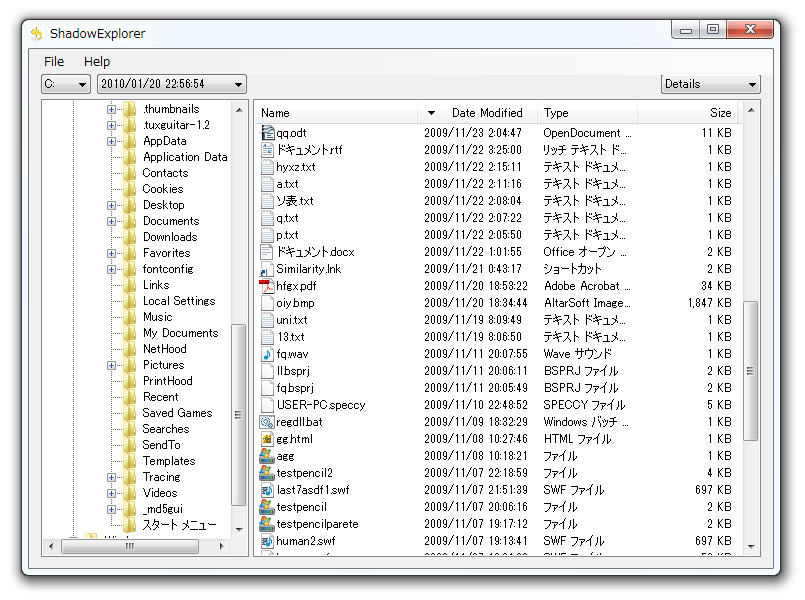Expand the AppData tree node
The image size is (805, 600).
(x=111, y=141)
